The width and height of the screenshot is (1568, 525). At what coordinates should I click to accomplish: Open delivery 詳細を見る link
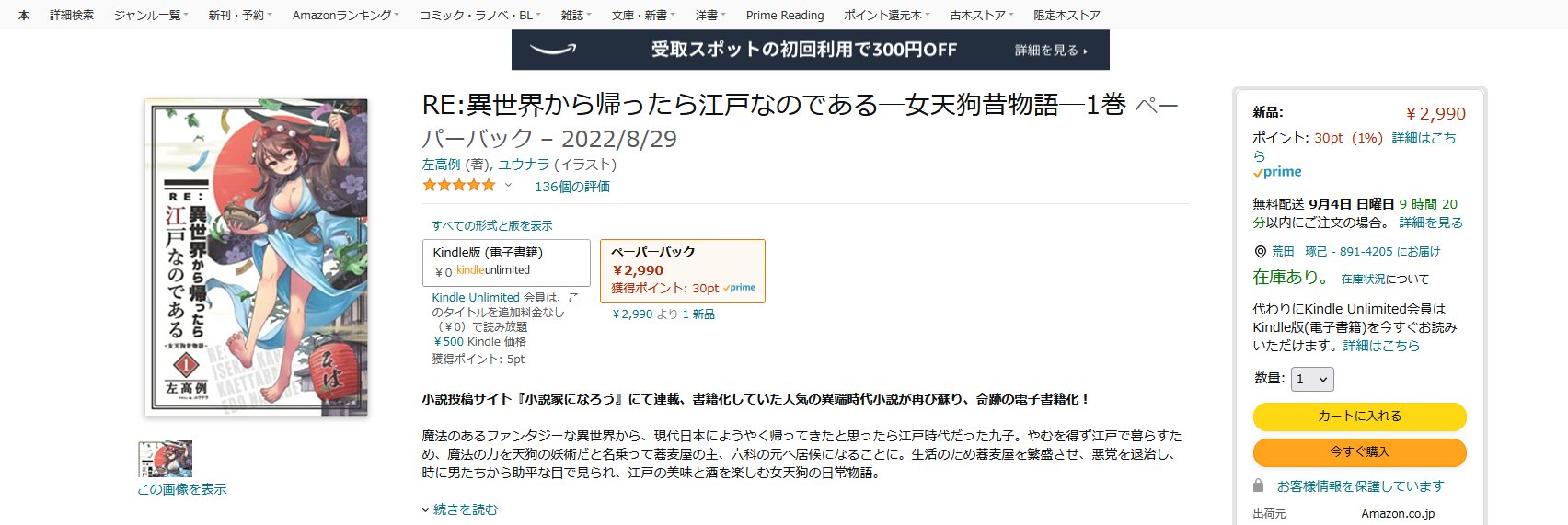click(x=1430, y=223)
